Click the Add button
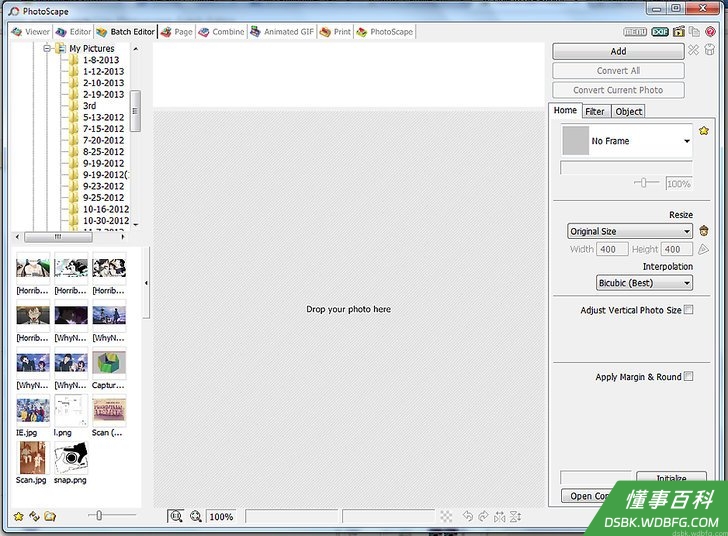728x536 pixels. click(618, 51)
